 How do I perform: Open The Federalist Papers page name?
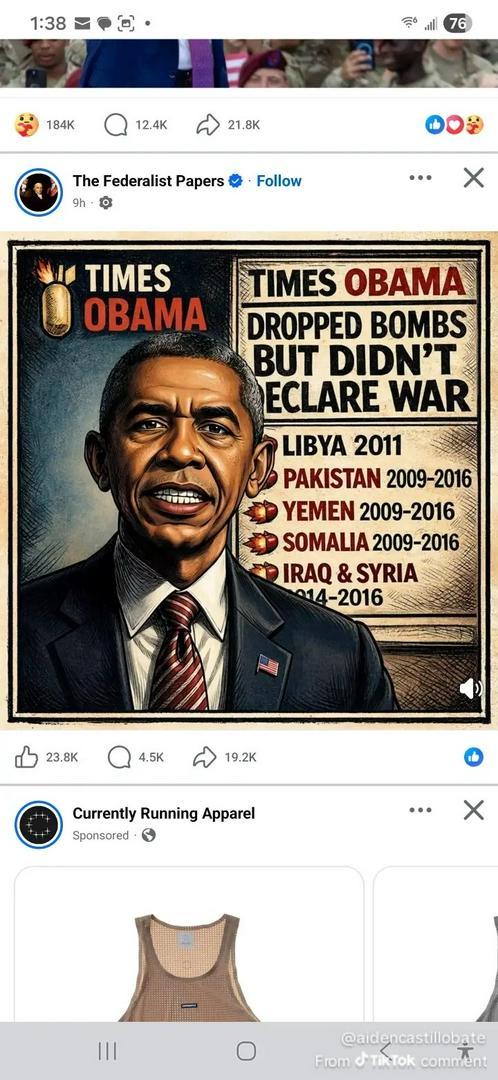[148, 181]
